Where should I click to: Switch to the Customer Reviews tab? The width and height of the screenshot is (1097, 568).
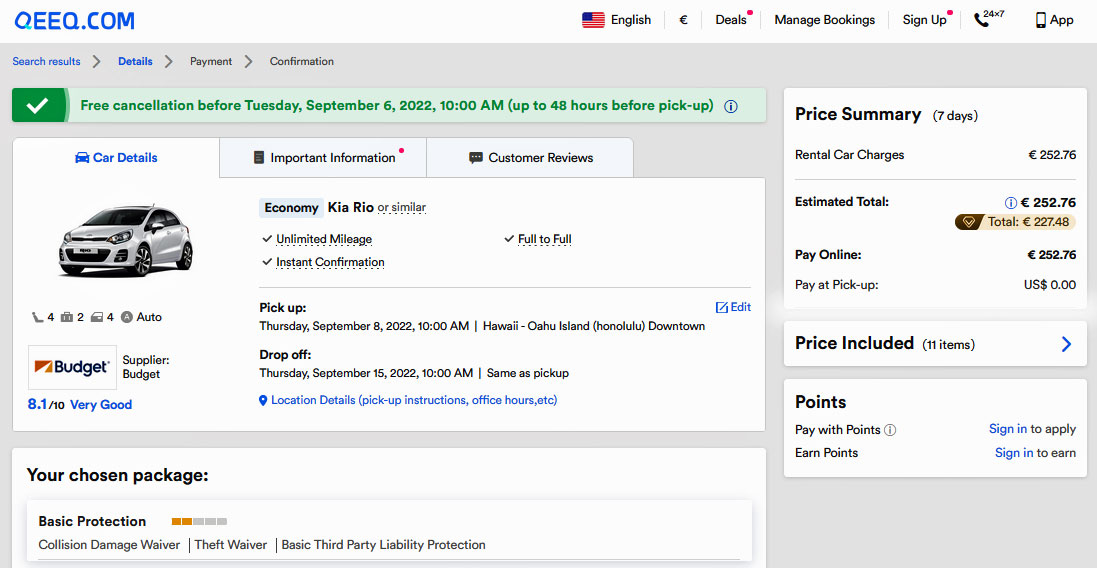click(x=530, y=158)
